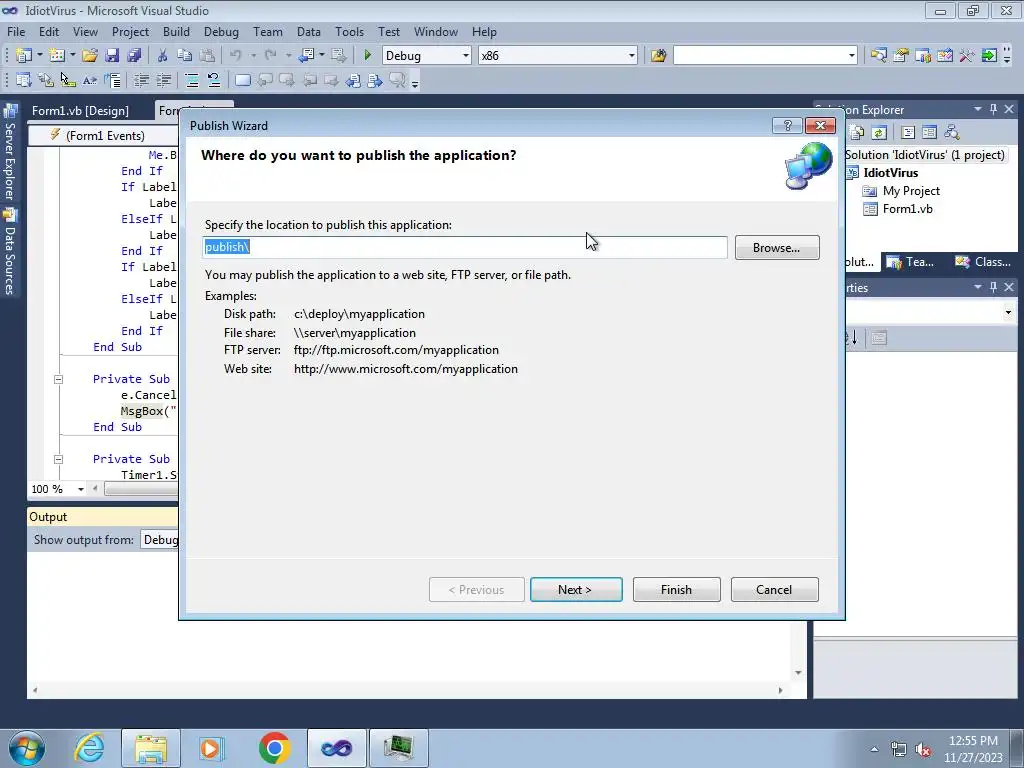Open the (Form1 Events) dropdown
1024x768 pixels.
(x=104, y=135)
